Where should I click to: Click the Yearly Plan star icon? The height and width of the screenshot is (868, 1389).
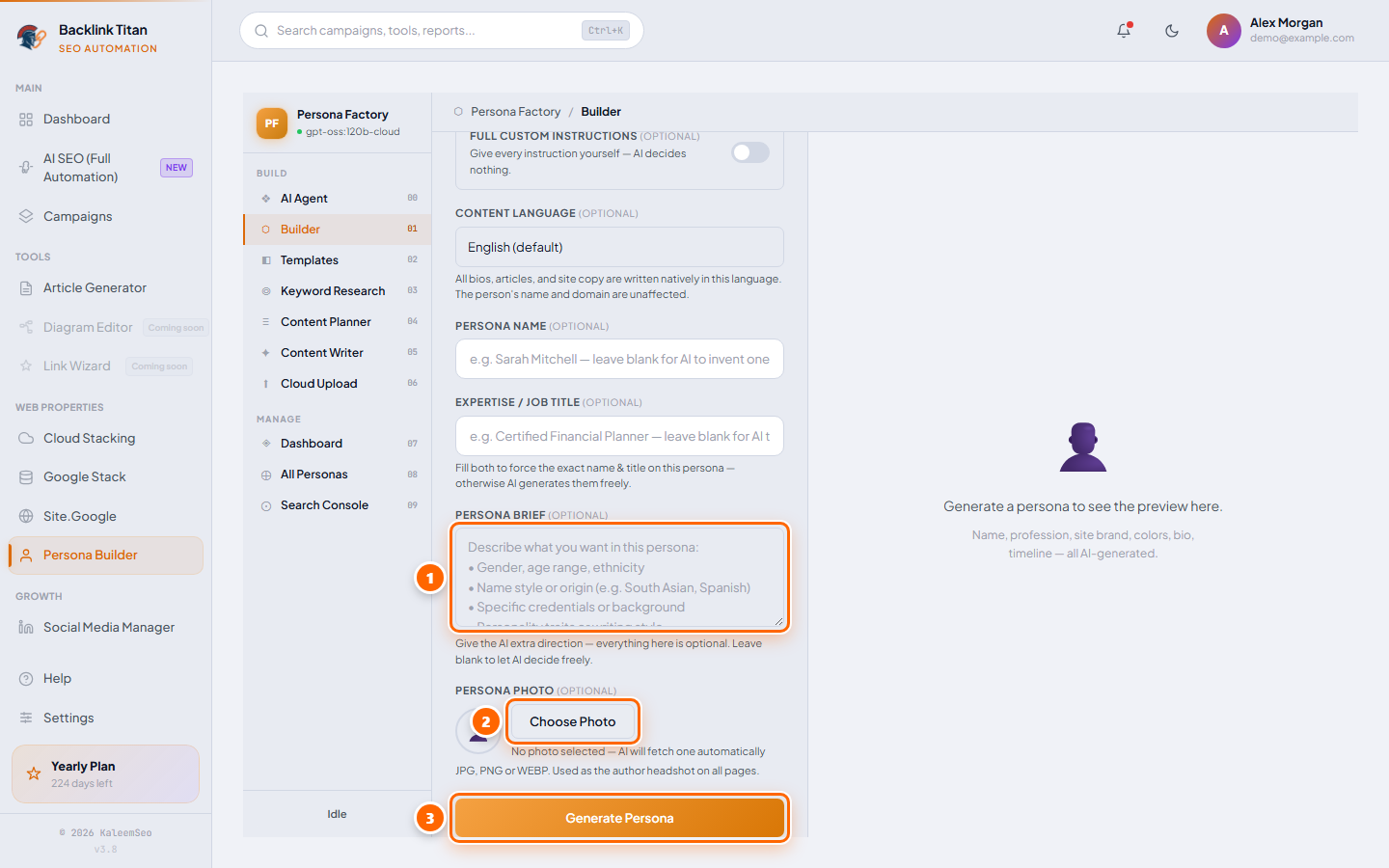[x=34, y=773]
